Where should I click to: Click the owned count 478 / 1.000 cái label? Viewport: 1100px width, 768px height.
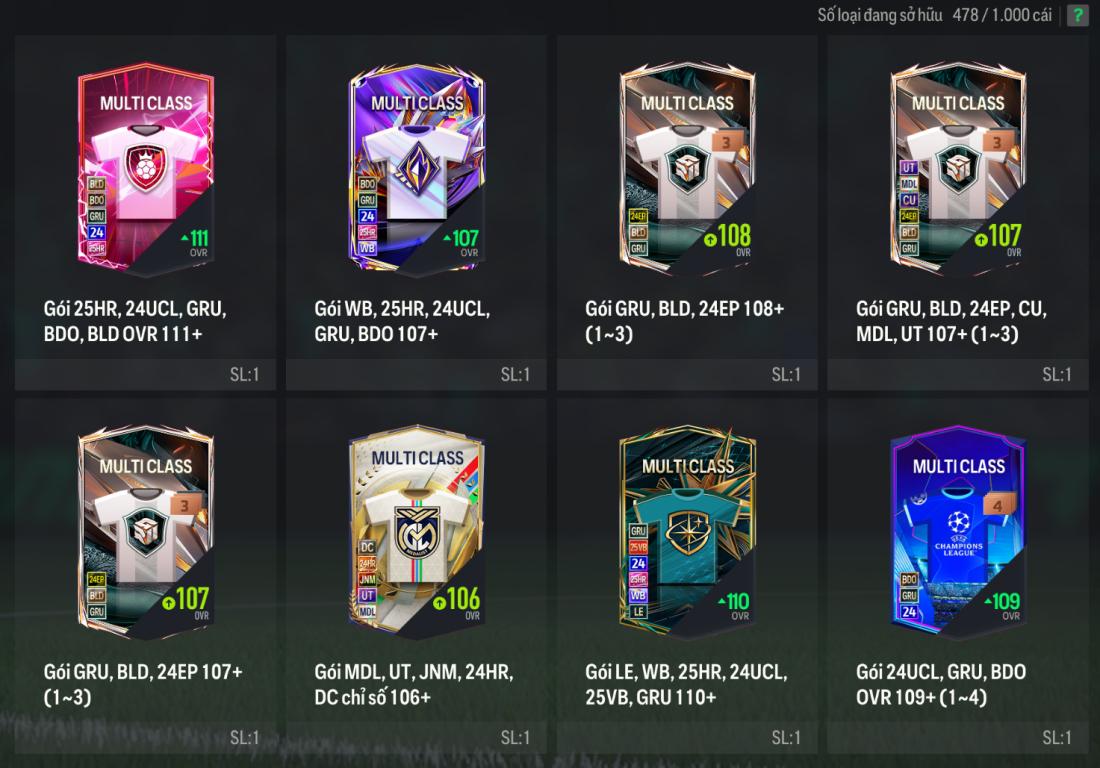click(x=1002, y=15)
